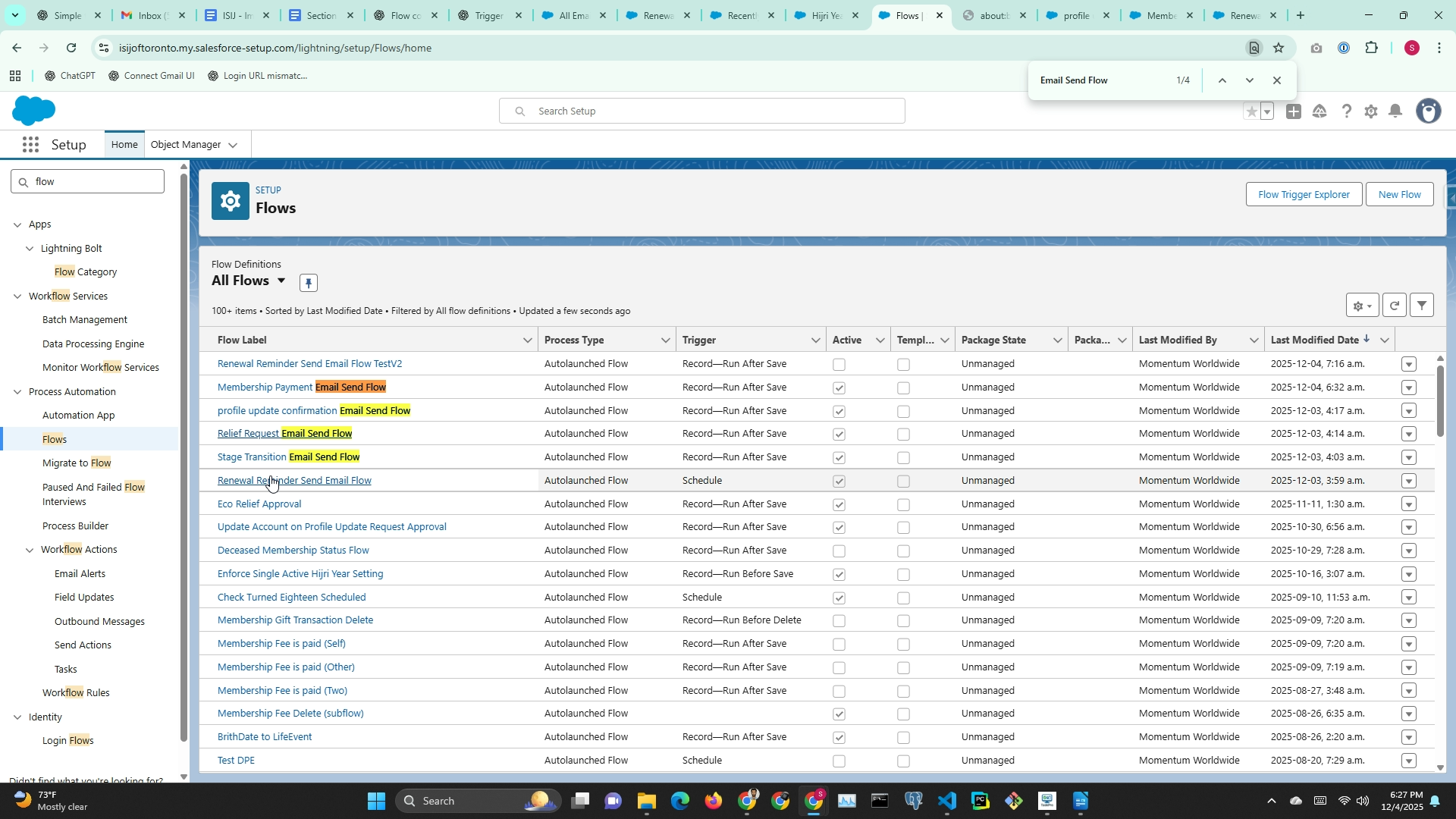This screenshot has height=819, width=1456.
Task: Open row actions for Stage Transition flow
Action: pyautogui.click(x=1408, y=458)
